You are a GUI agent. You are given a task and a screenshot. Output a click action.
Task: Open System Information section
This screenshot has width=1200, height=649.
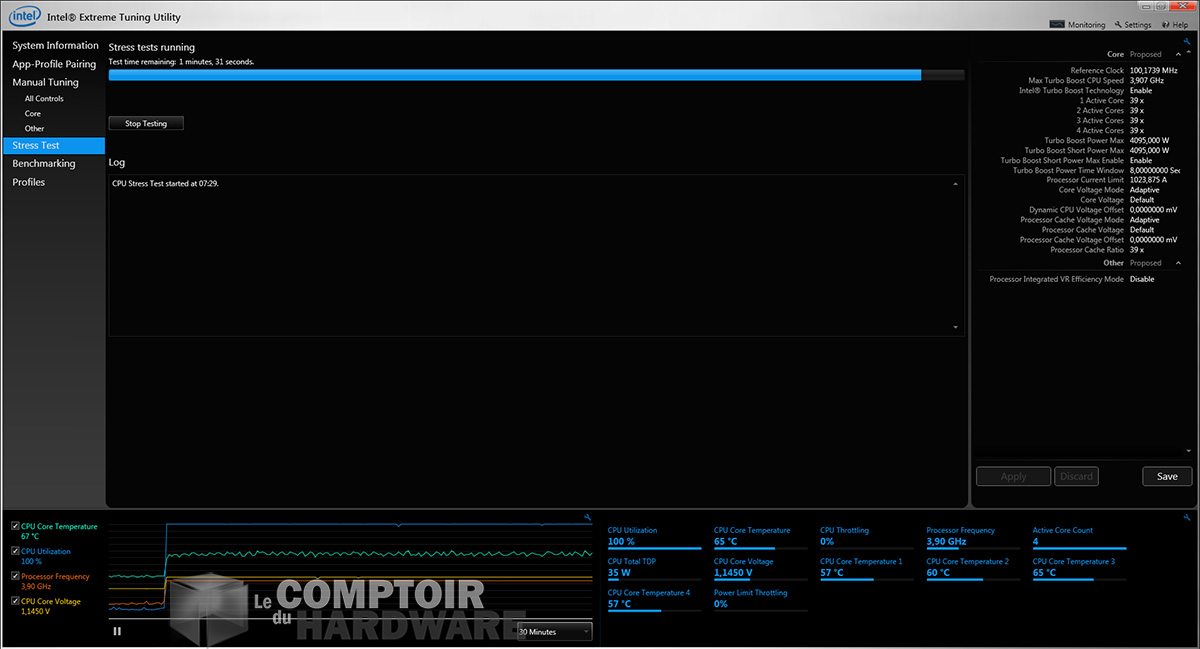coord(56,46)
